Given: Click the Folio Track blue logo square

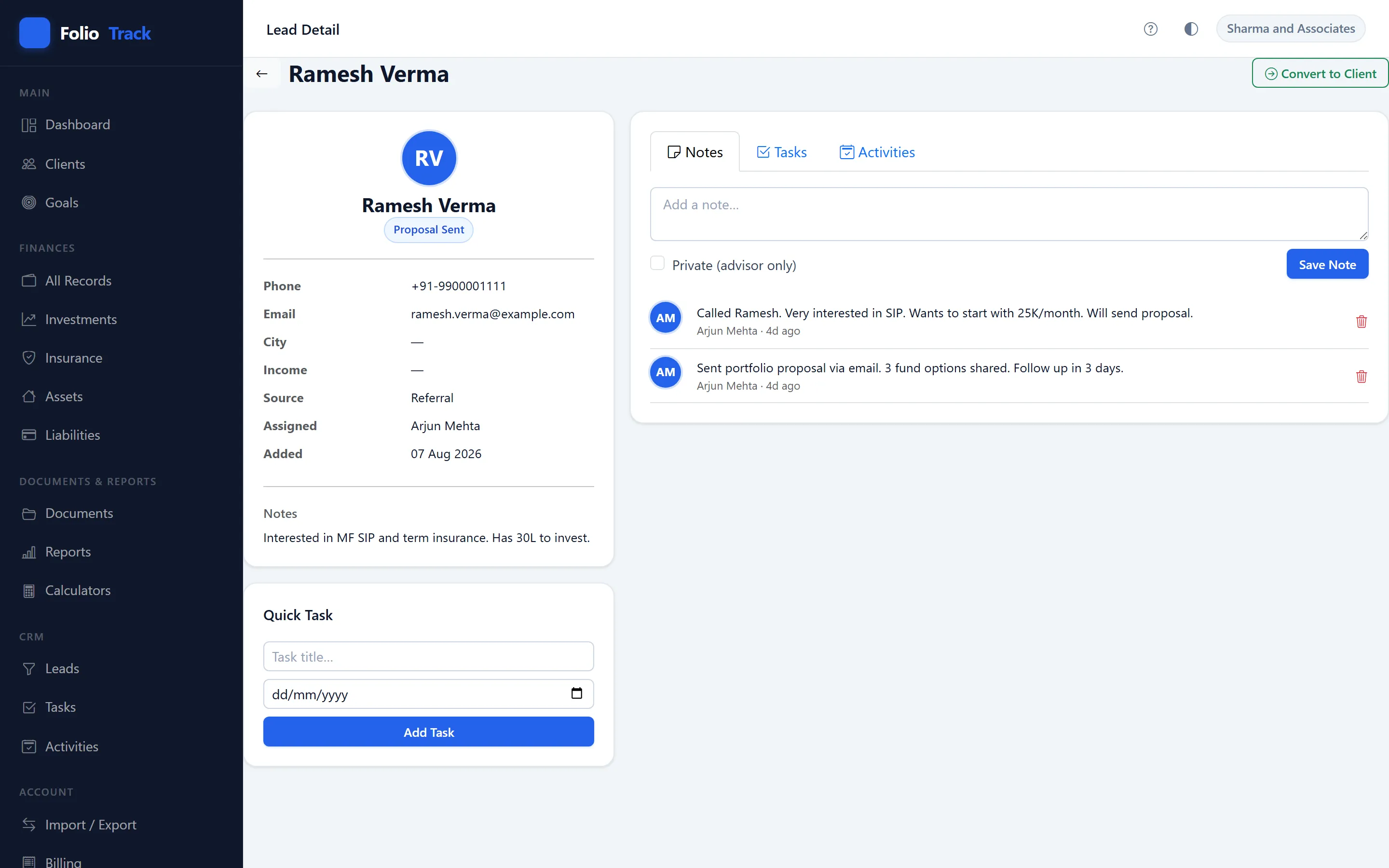Looking at the screenshot, I should pyautogui.click(x=34, y=33).
